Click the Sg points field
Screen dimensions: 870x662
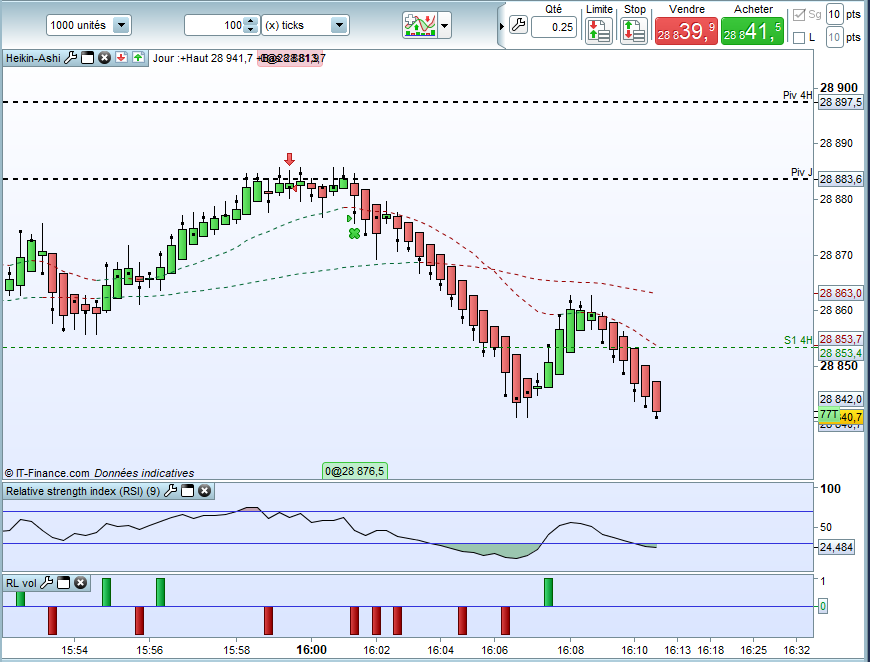[x=834, y=14]
